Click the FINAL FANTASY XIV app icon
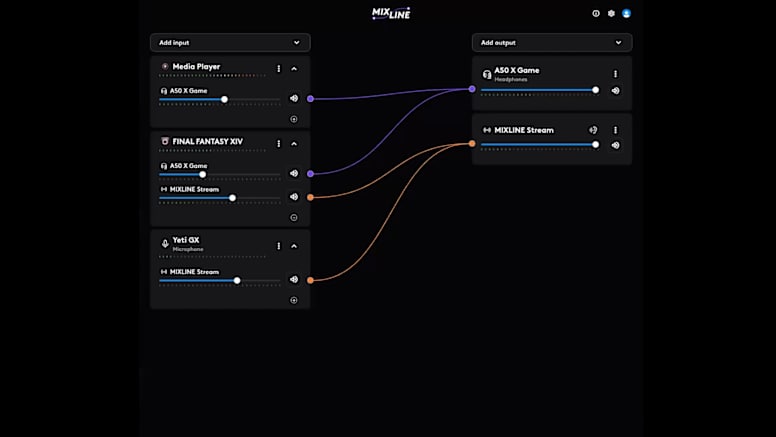The image size is (776, 437). click(x=165, y=142)
